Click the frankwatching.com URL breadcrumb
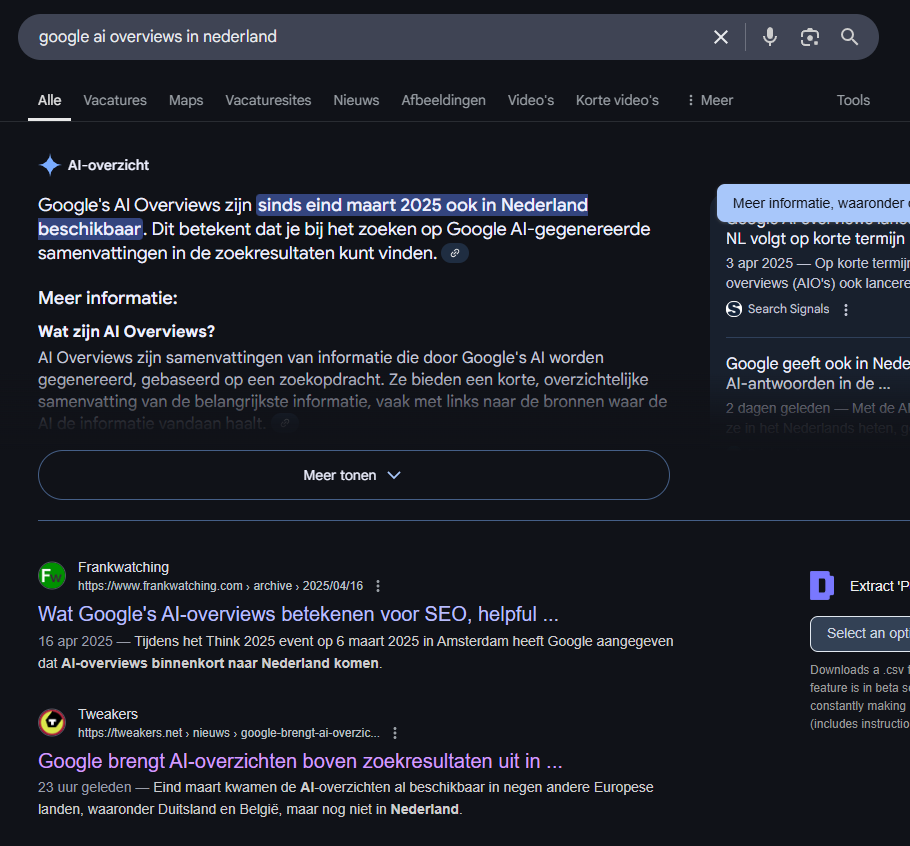Screen dimensions: 910x846 [x=221, y=586]
